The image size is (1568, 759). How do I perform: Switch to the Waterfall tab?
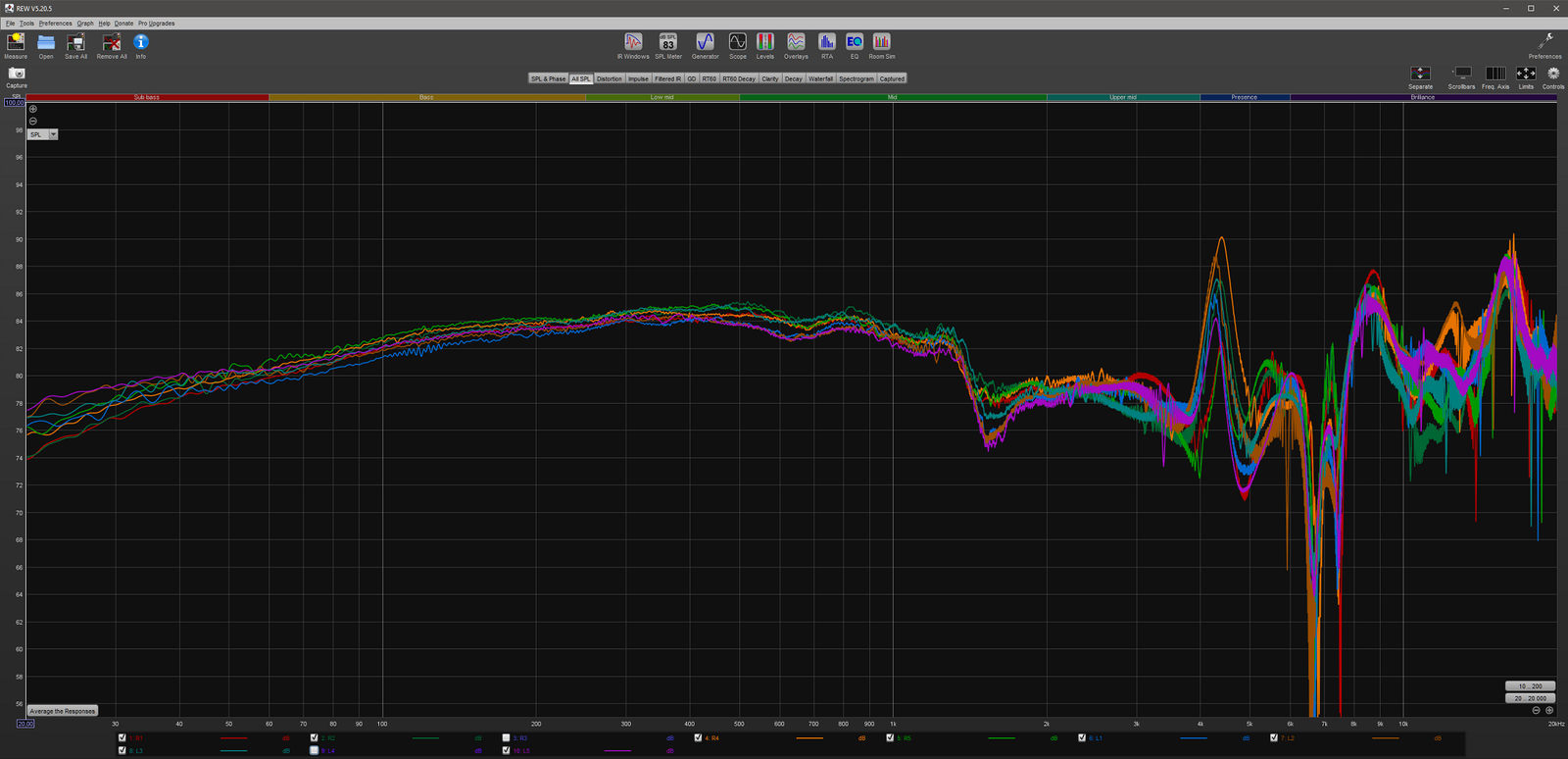(820, 78)
